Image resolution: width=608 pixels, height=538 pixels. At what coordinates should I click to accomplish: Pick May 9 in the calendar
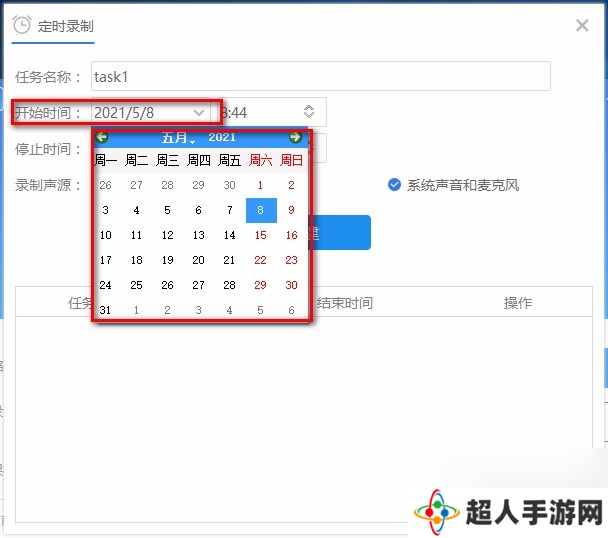tap(291, 210)
